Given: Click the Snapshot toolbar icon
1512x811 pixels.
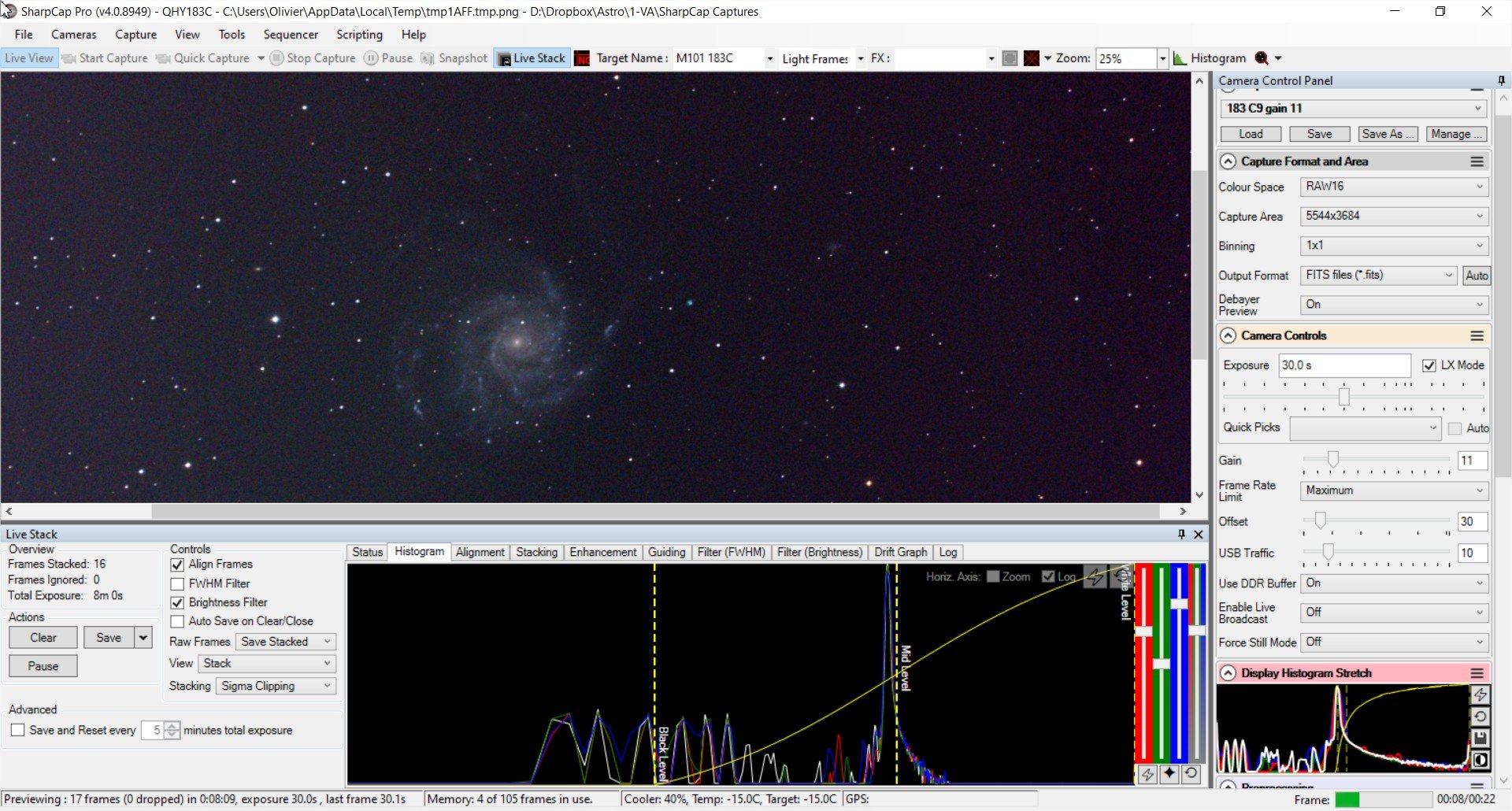Looking at the screenshot, I should click(x=454, y=58).
